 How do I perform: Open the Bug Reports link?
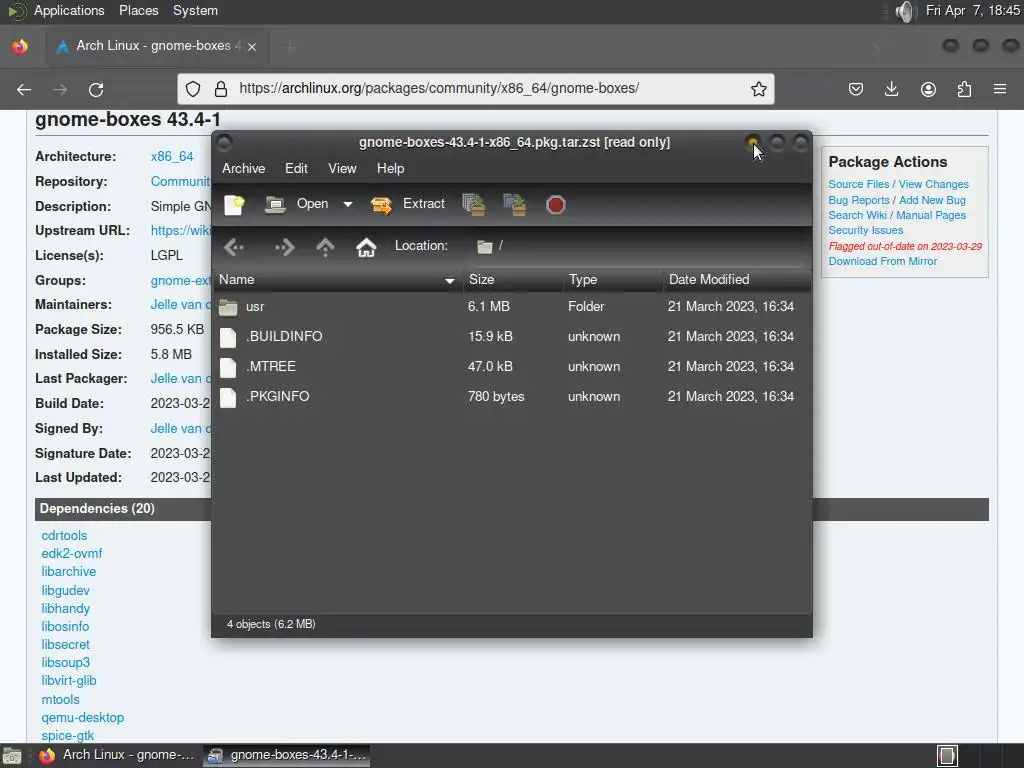click(x=859, y=200)
